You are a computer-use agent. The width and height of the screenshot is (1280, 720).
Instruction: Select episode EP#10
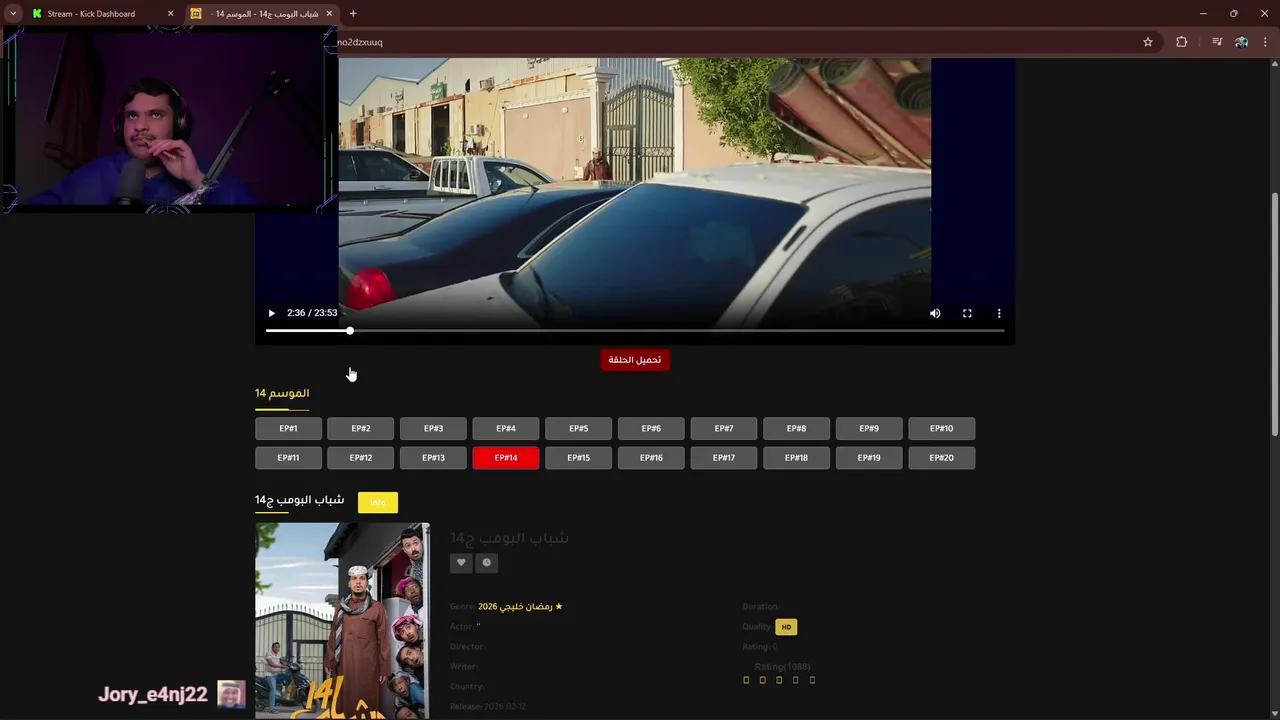(x=942, y=429)
